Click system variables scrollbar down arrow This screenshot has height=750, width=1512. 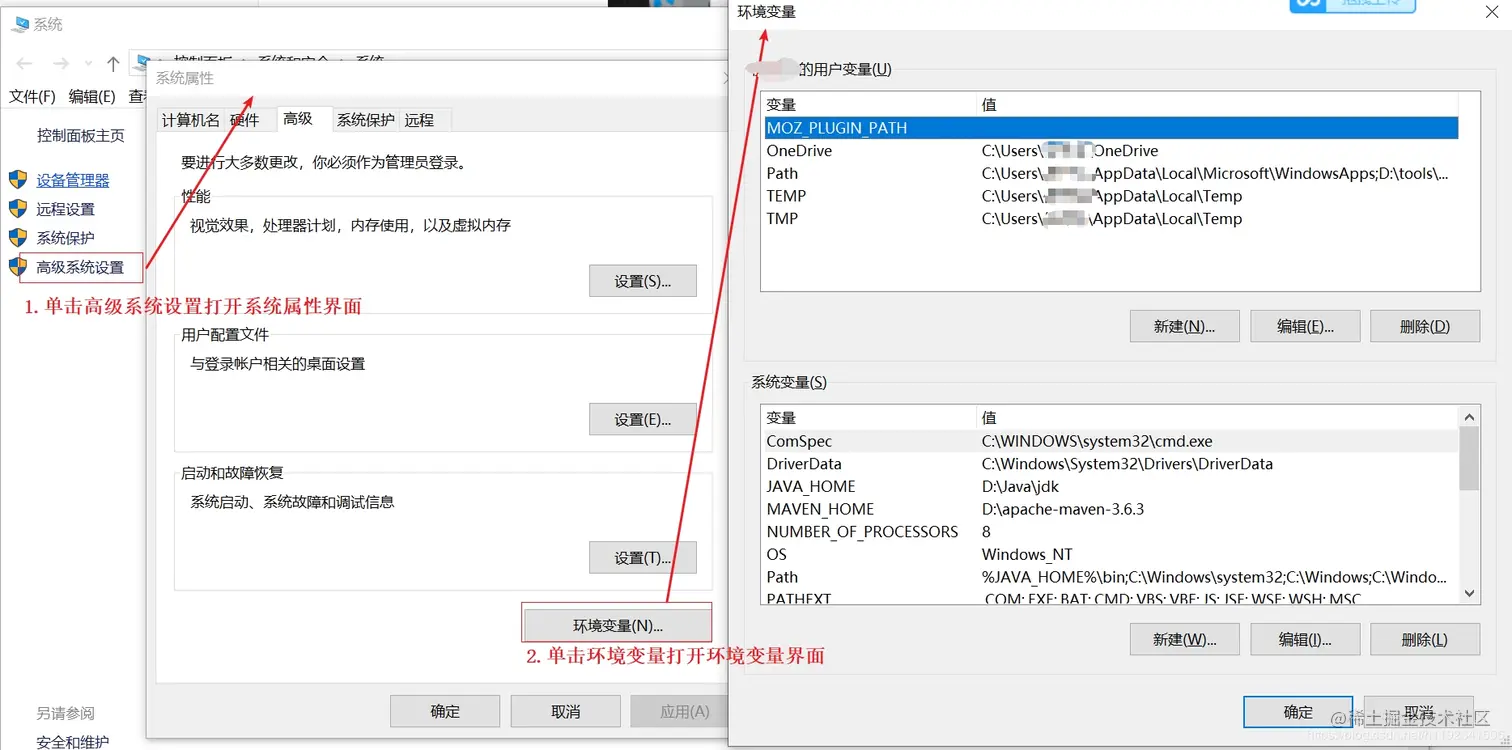(1469, 593)
